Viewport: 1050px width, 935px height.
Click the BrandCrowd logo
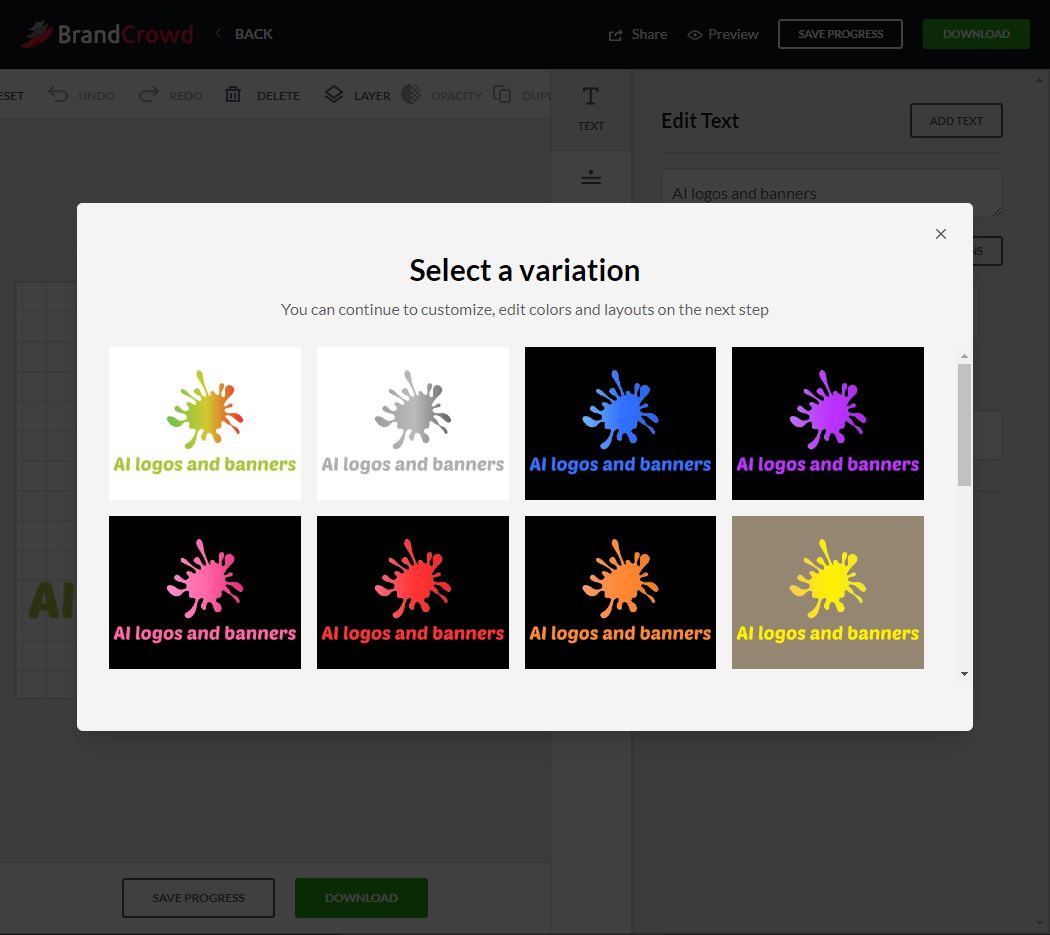[107, 34]
